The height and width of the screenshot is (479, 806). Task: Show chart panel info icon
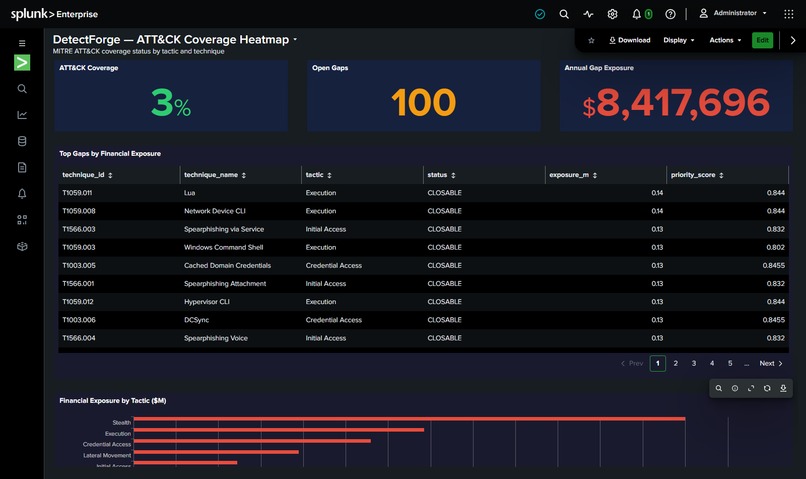735,389
